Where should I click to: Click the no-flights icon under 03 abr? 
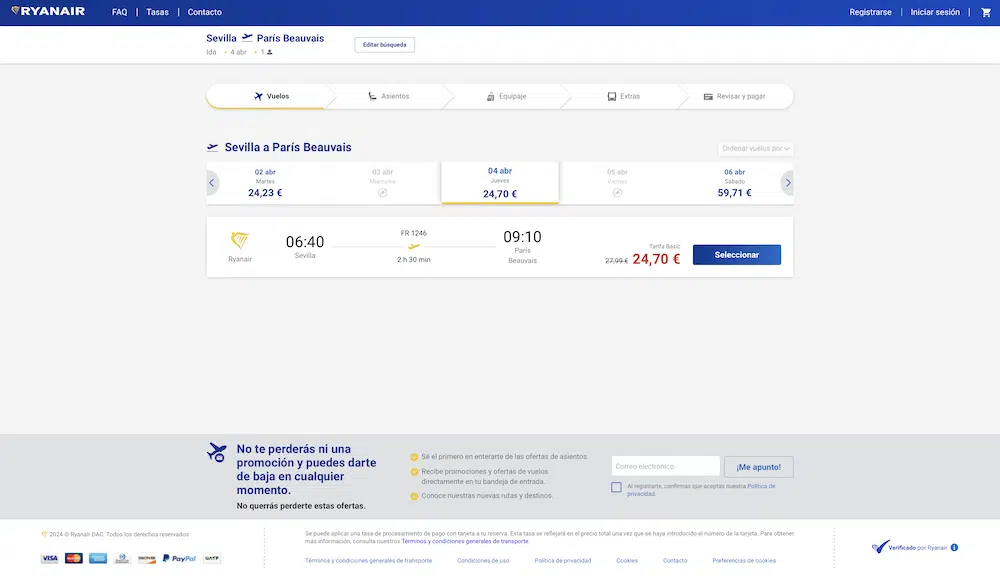coord(383,193)
